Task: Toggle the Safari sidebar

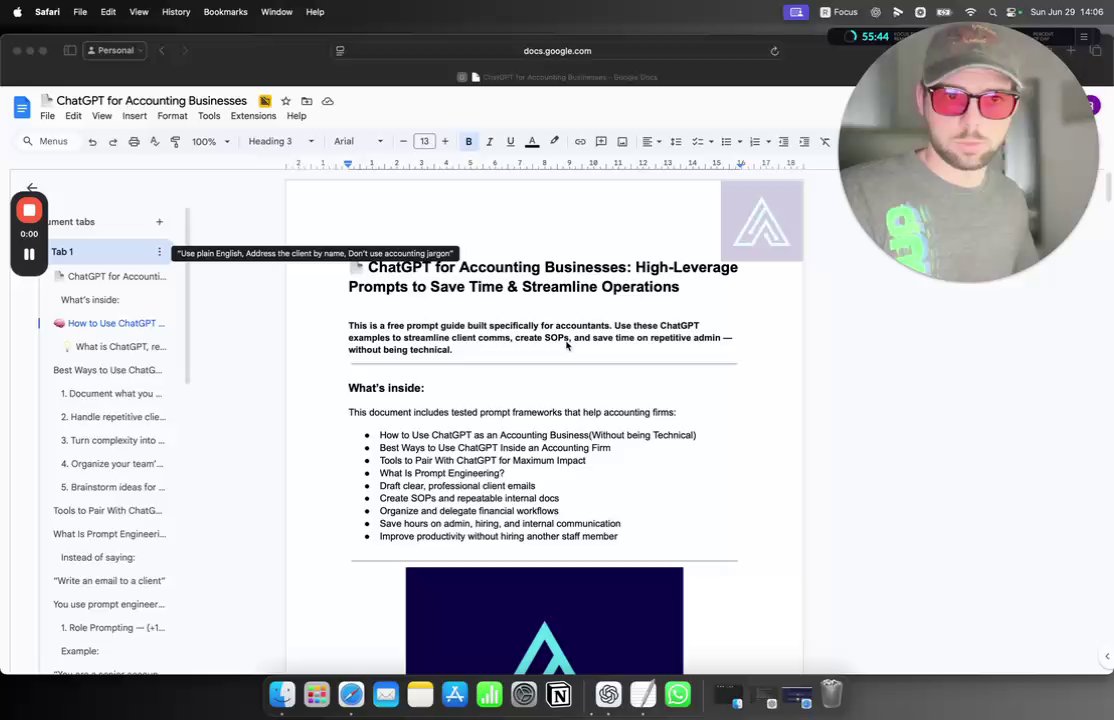Action: point(70,50)
